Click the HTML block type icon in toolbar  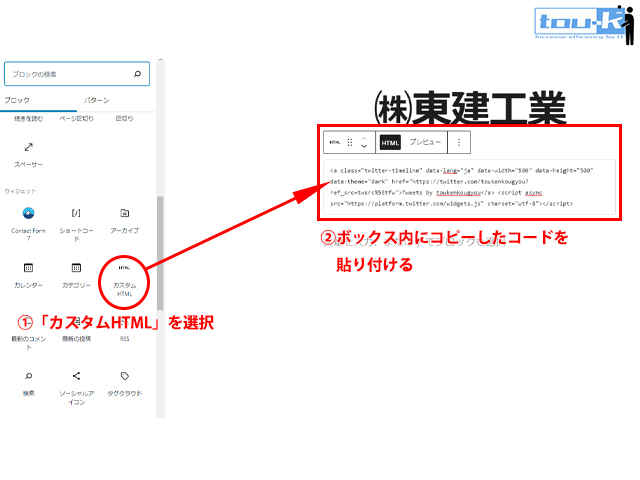335,142
